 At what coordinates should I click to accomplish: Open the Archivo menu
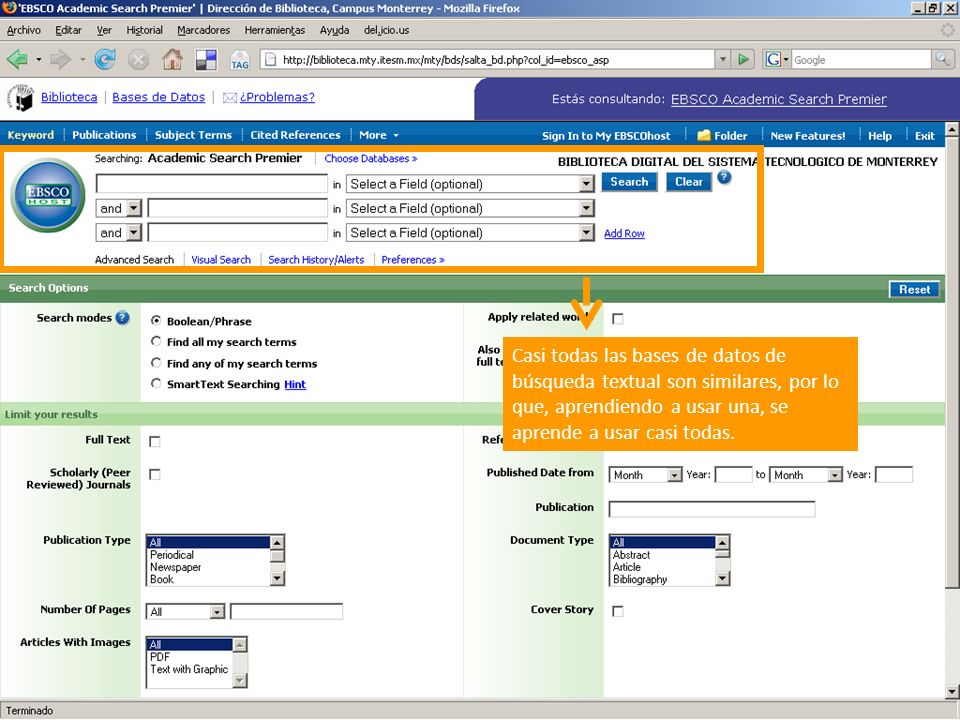click(x=23, y=30)
